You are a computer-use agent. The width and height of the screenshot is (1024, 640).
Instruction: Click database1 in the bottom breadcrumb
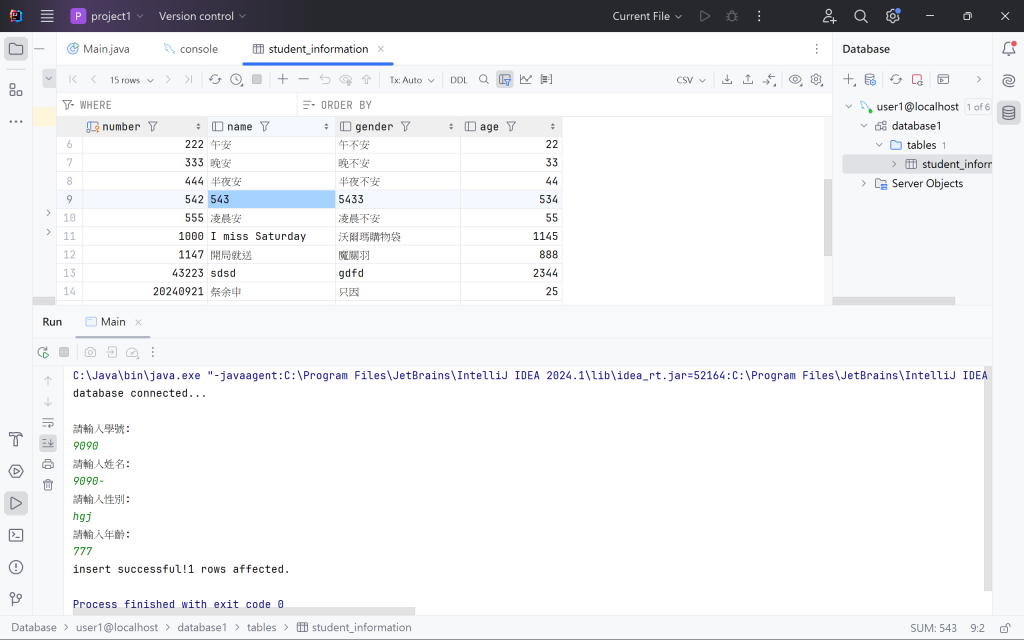click(x=202, y=628)
